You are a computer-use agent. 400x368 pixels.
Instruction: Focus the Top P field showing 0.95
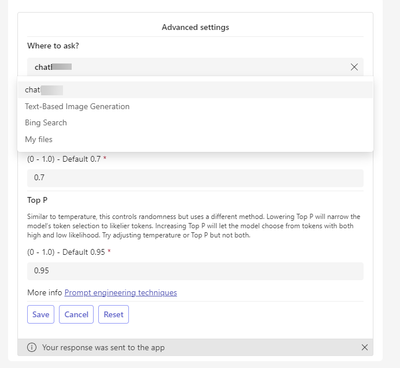pyautogui.click(x=195, y=271)
